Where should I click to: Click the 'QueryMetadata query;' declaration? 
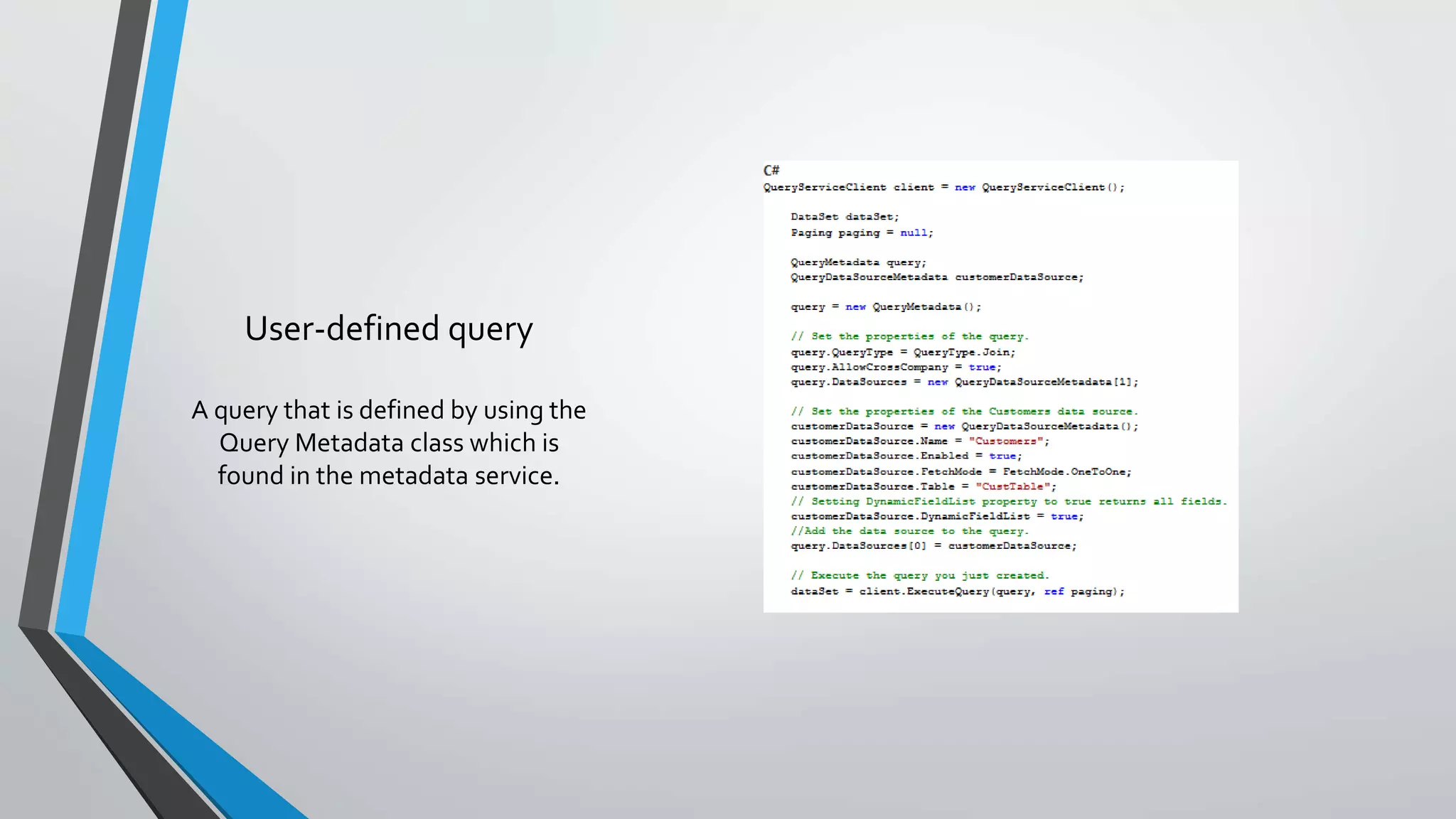point(859,262)
